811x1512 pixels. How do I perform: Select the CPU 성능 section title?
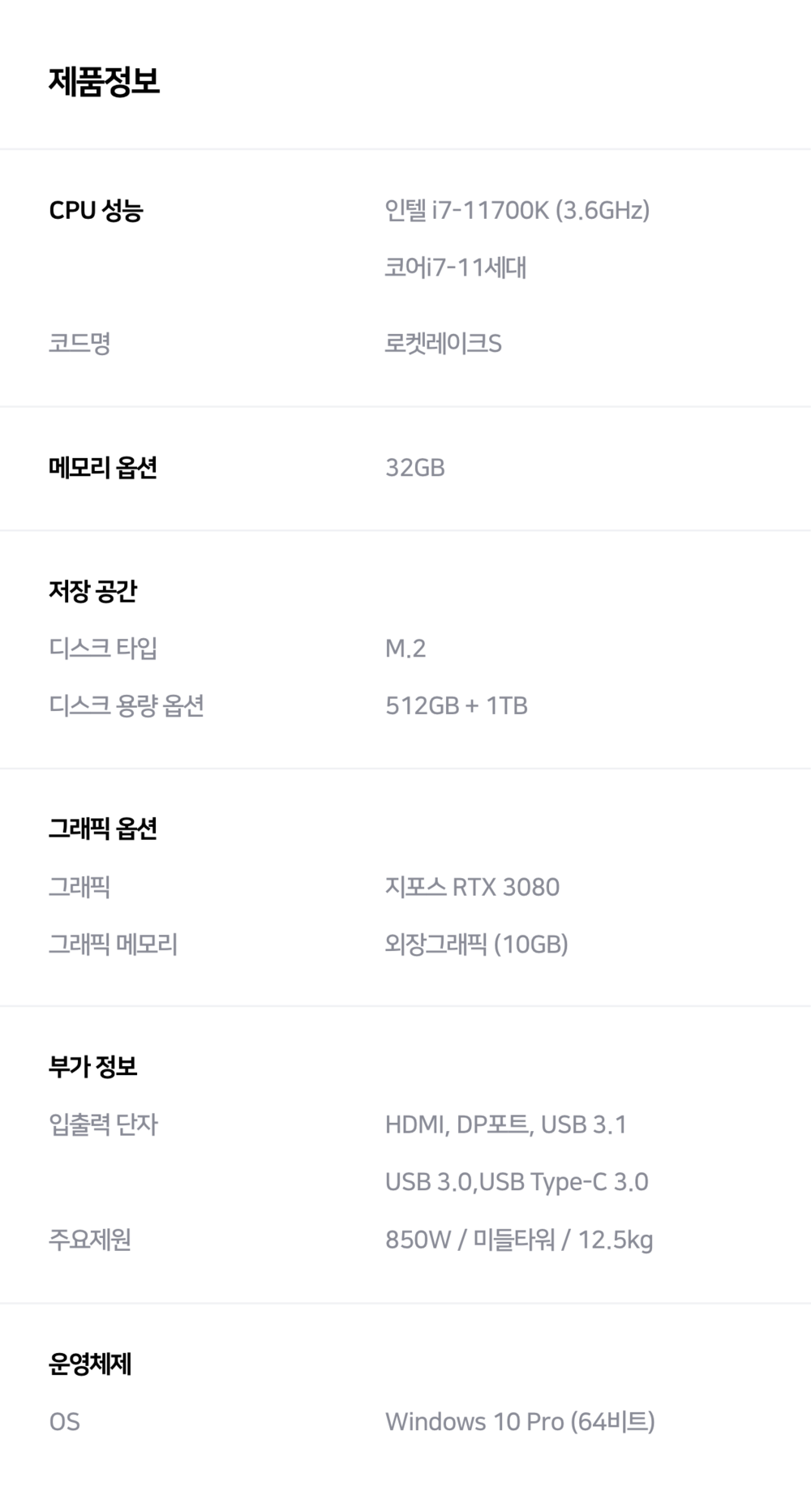[x=96, y=211]
